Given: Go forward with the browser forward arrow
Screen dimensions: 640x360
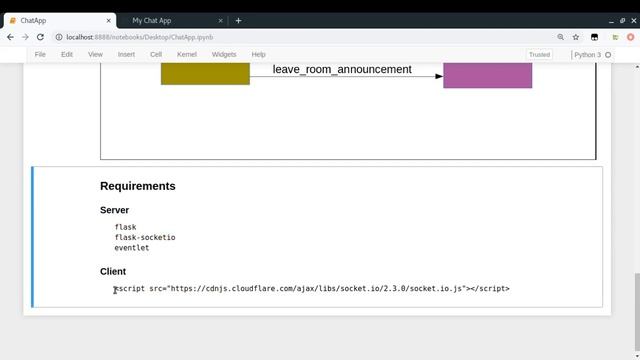Looking at the screenshot, I should pos(25,37).
